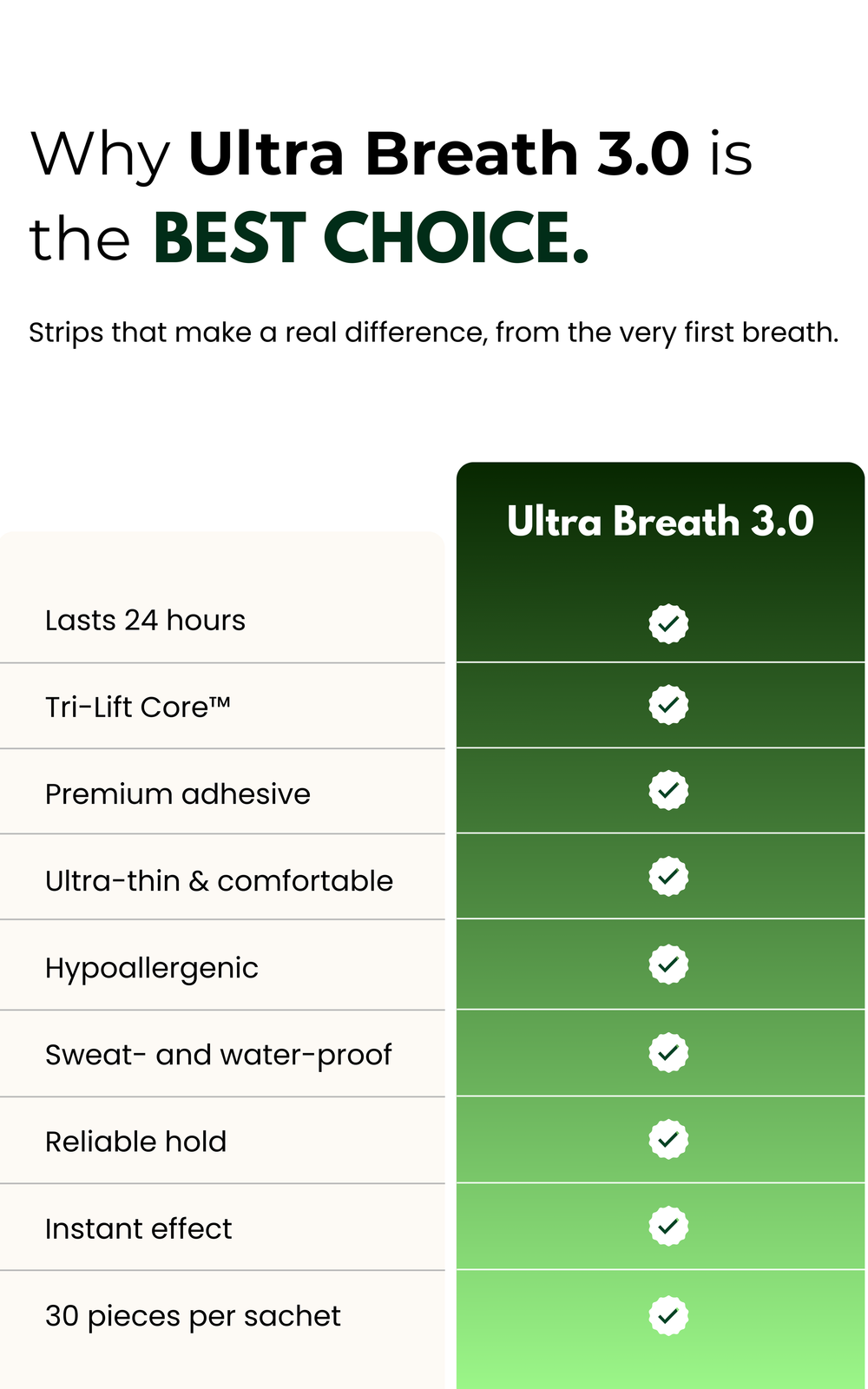Click the 30 pieces per sachet checkmark
This screenshot has height=1389, width=868.
[x=668, y=1315]
